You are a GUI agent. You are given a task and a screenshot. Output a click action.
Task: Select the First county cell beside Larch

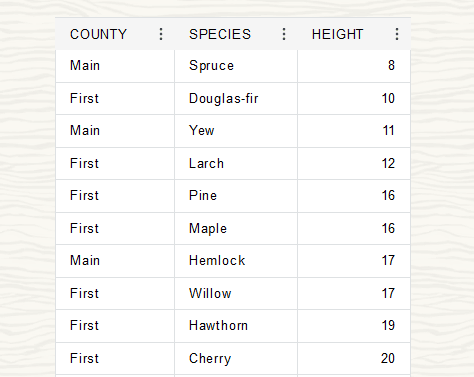[115, 164]
